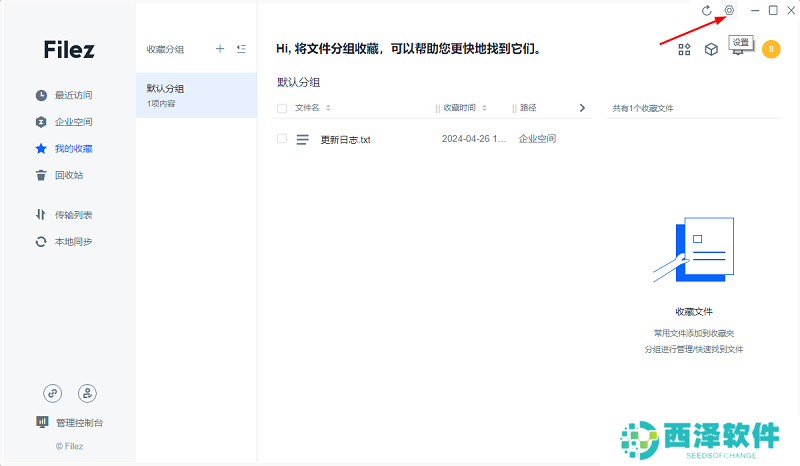
Task: Click the transfer arrows icon beside 传输列表
Action: click(41, 214)
